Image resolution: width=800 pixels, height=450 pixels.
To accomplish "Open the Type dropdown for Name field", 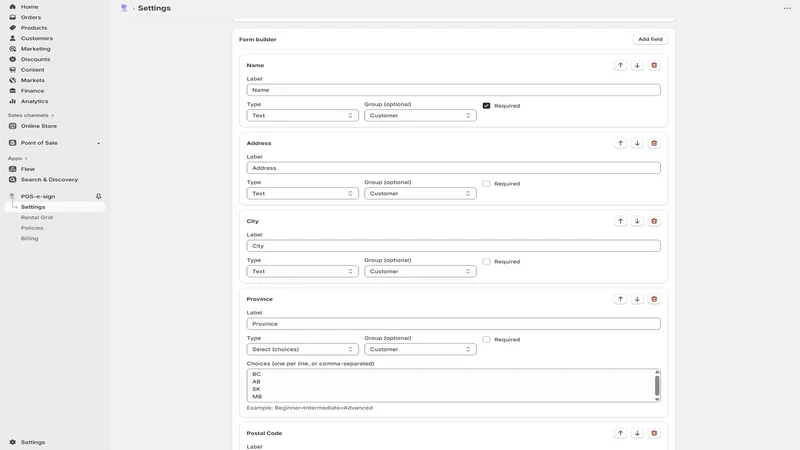I will coord(302,116).
